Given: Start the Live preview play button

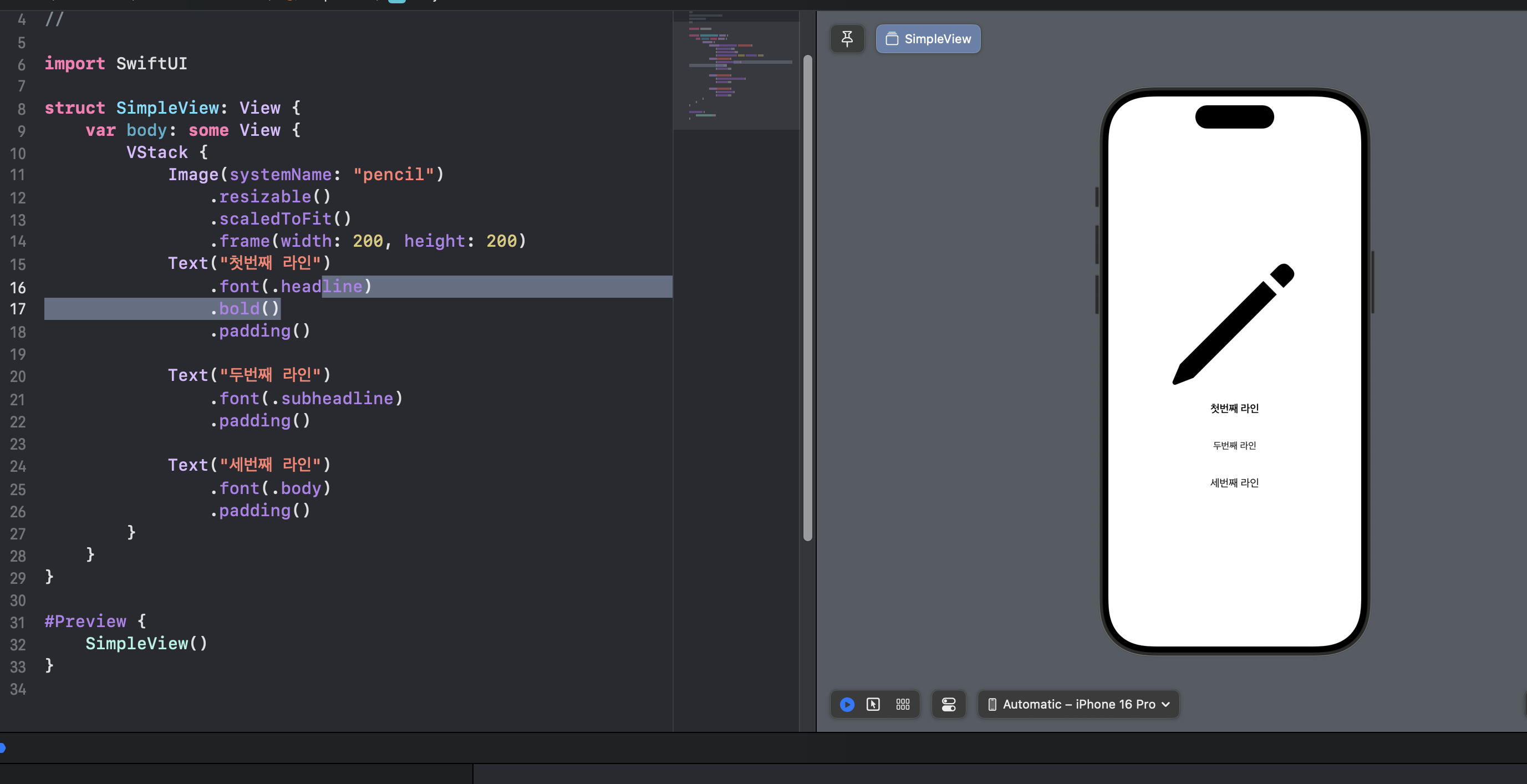Looking at the screenshot, I should (x=847, y=704).
